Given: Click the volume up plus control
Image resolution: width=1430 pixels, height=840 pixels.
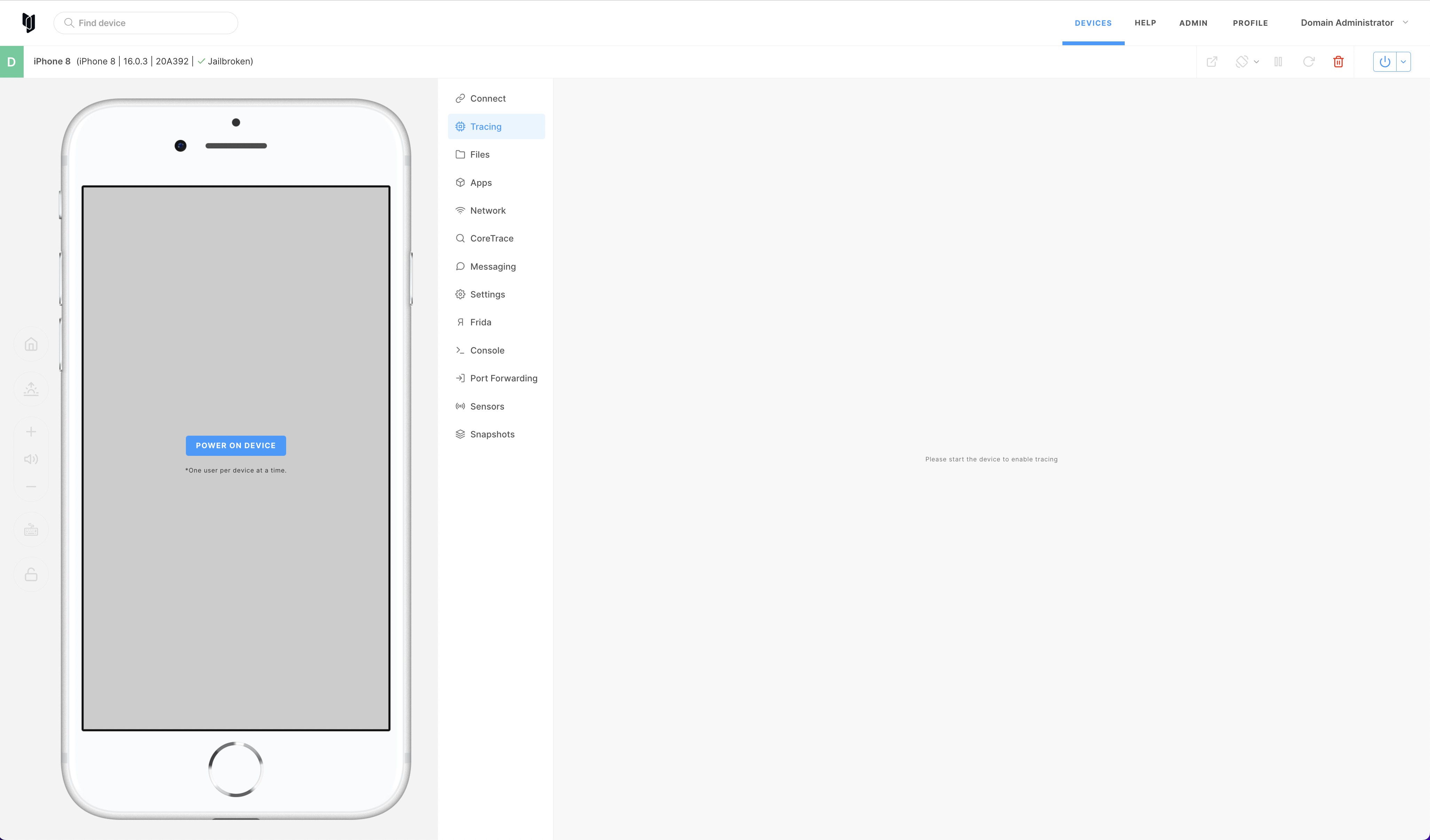Looking at the screenshot, I should point(31,431).
